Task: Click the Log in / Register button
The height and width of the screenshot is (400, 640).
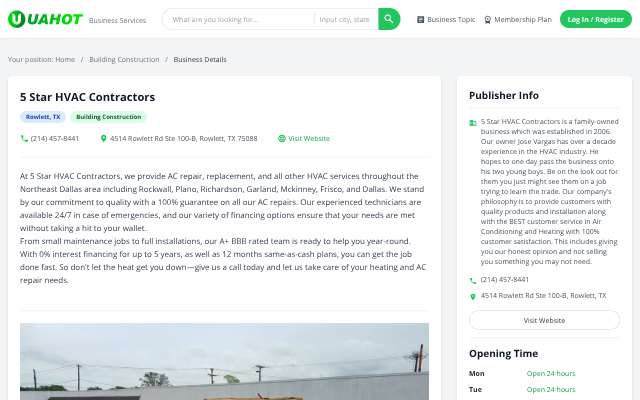Action: pyautogui.click(x=596, y=19)
